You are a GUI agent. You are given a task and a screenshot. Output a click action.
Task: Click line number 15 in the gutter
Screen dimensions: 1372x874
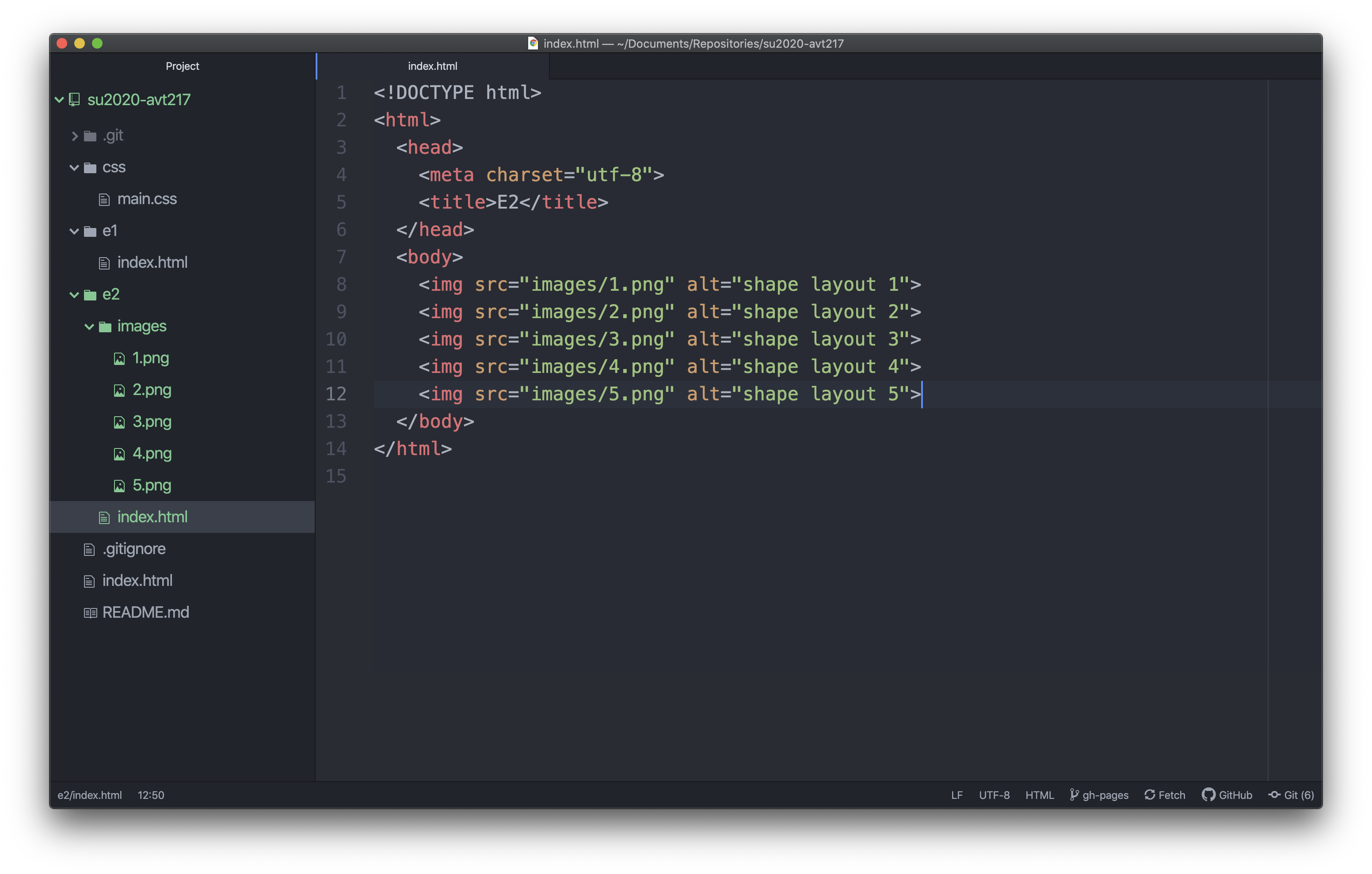pyautogui.click(x=336, y=476)
